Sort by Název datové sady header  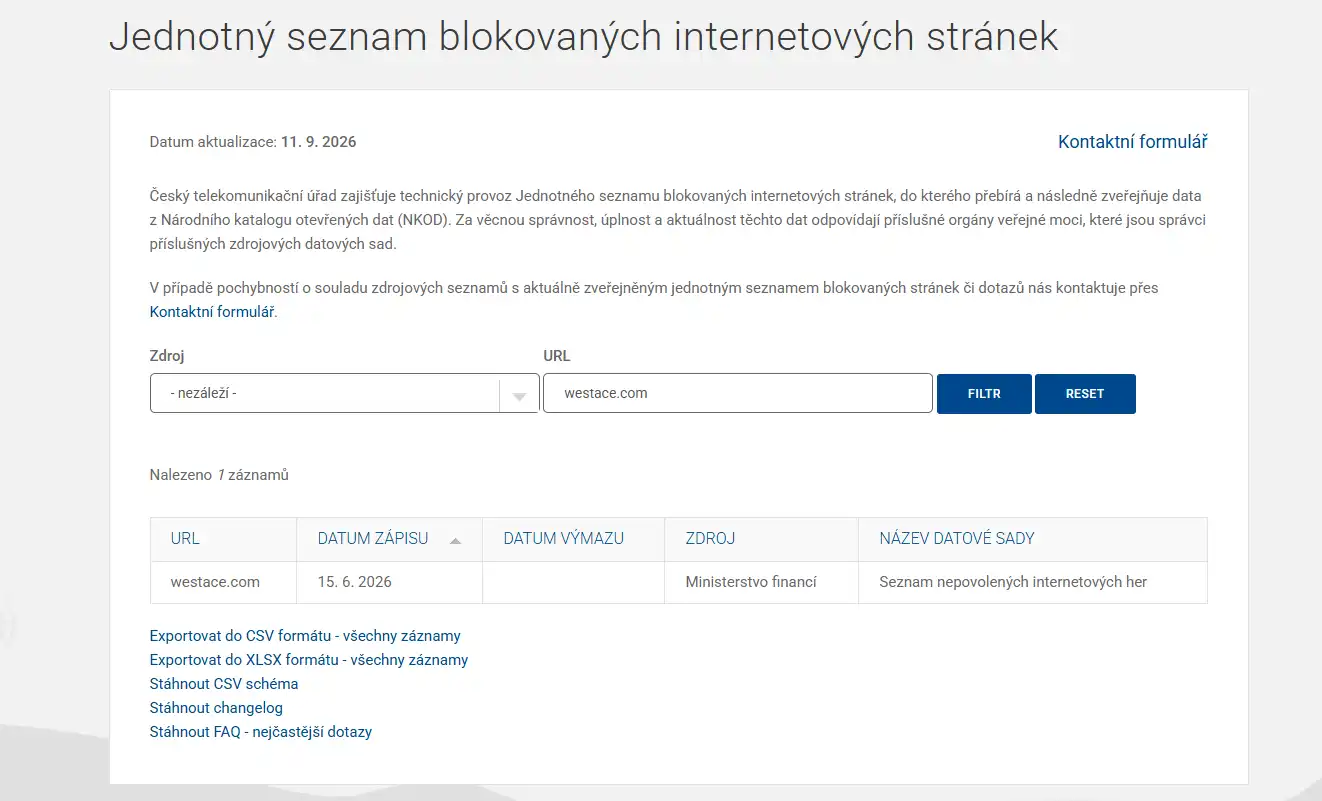pyautogui.click(x=957, y=538)
